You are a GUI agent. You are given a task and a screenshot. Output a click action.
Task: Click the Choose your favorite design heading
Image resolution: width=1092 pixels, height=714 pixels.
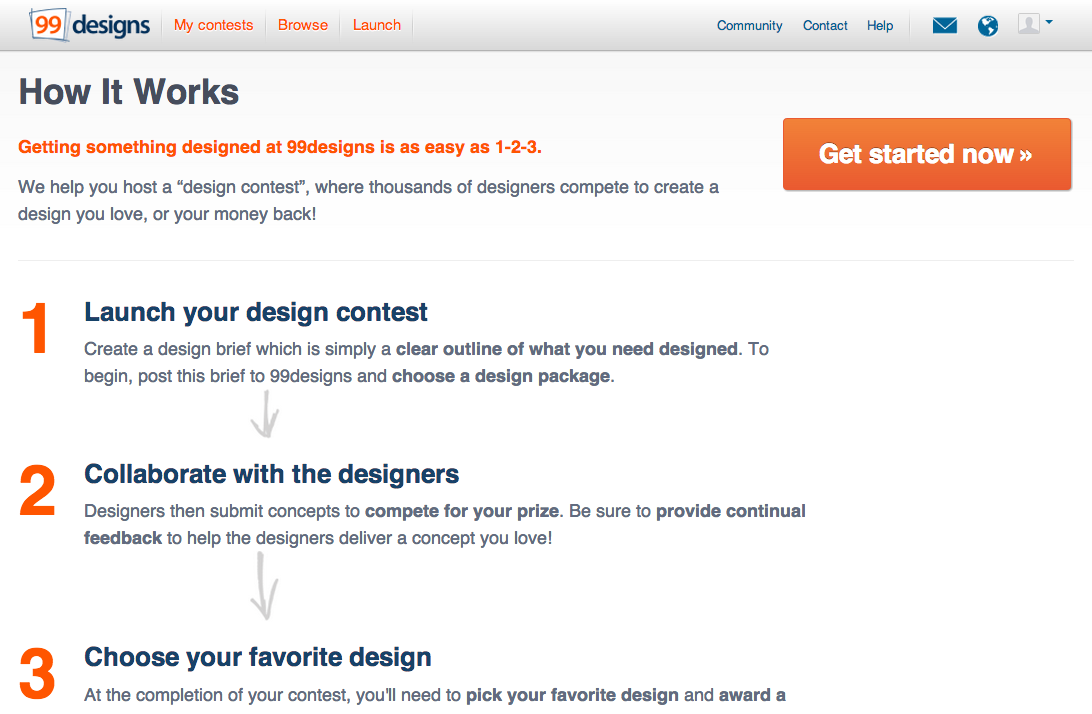point(258,657)
